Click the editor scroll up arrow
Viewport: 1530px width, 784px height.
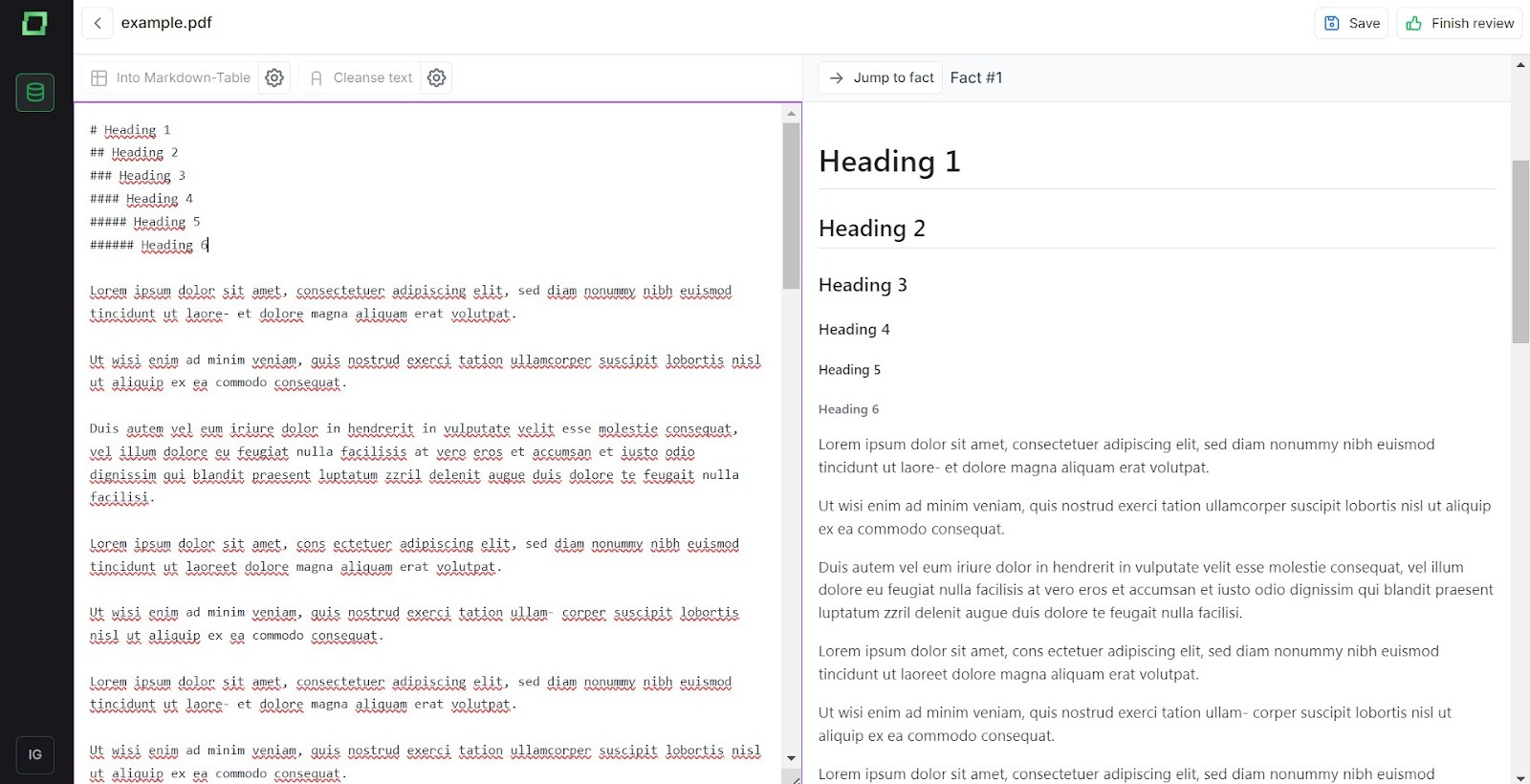791,113
